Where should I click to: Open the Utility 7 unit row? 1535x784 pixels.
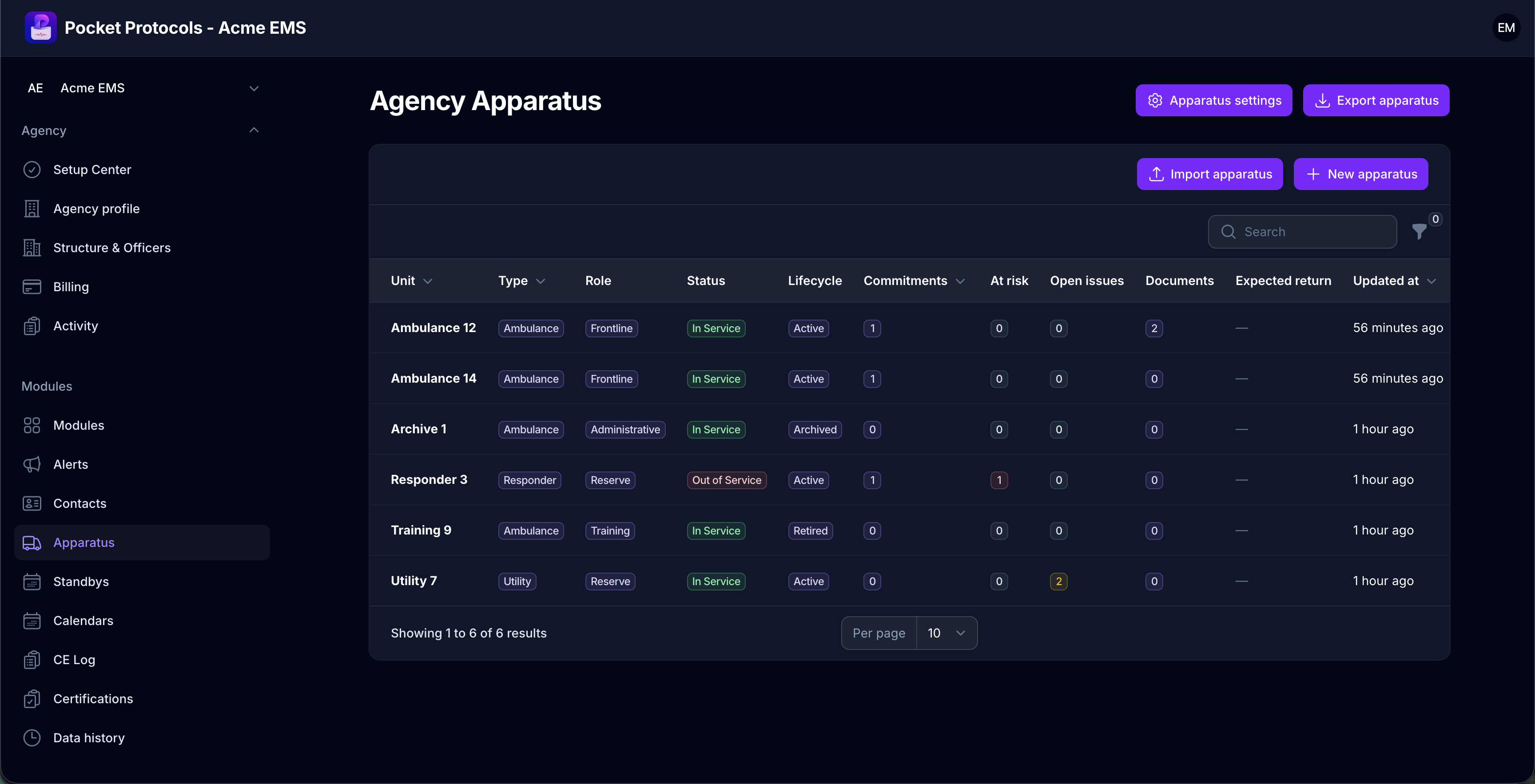(x=909, y=581)
